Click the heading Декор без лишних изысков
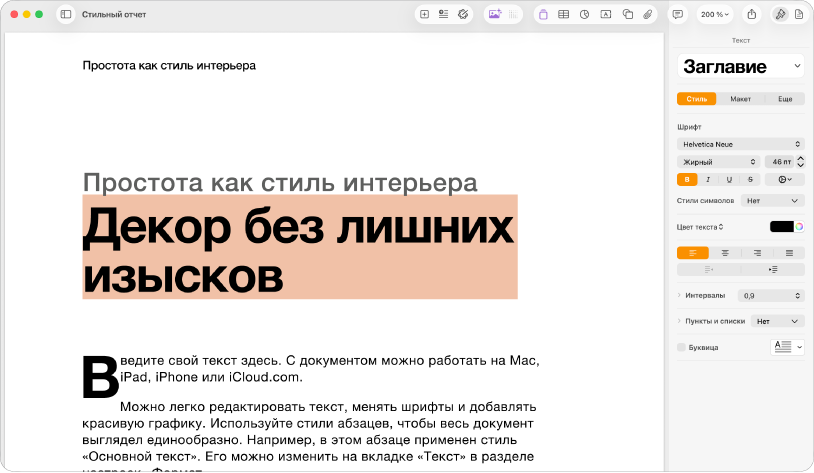This screenshot has height=473, width=814. coord(299,249)
